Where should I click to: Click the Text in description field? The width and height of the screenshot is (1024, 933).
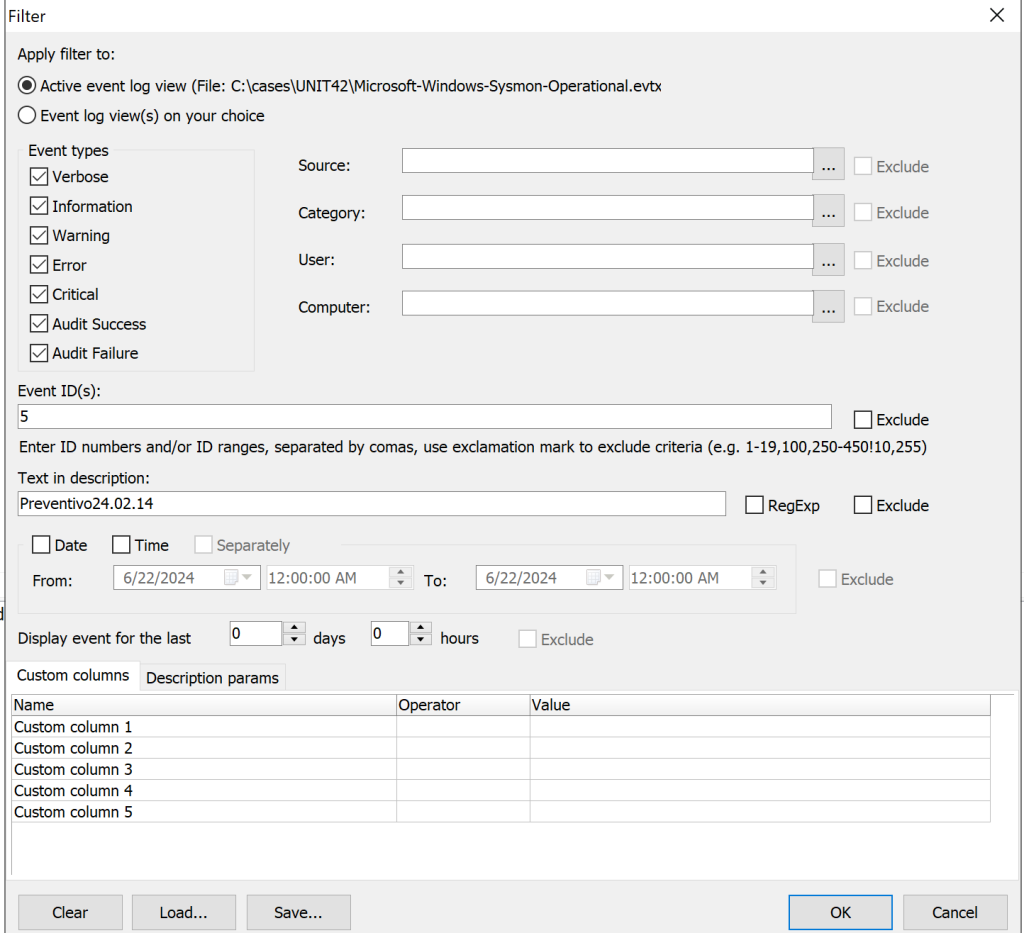coord(372,503)
